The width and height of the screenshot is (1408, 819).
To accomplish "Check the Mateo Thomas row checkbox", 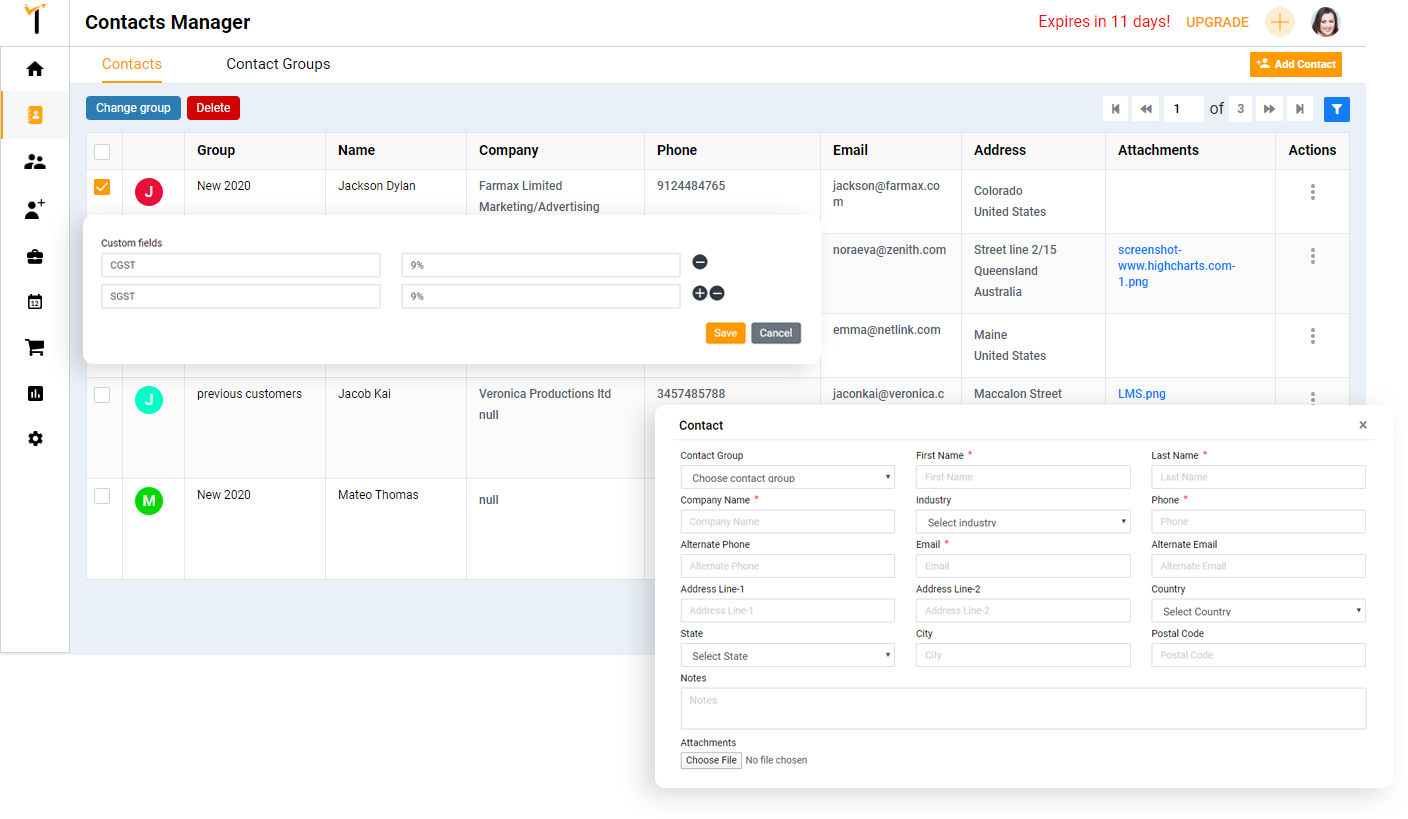I will (x=102, y=496).
